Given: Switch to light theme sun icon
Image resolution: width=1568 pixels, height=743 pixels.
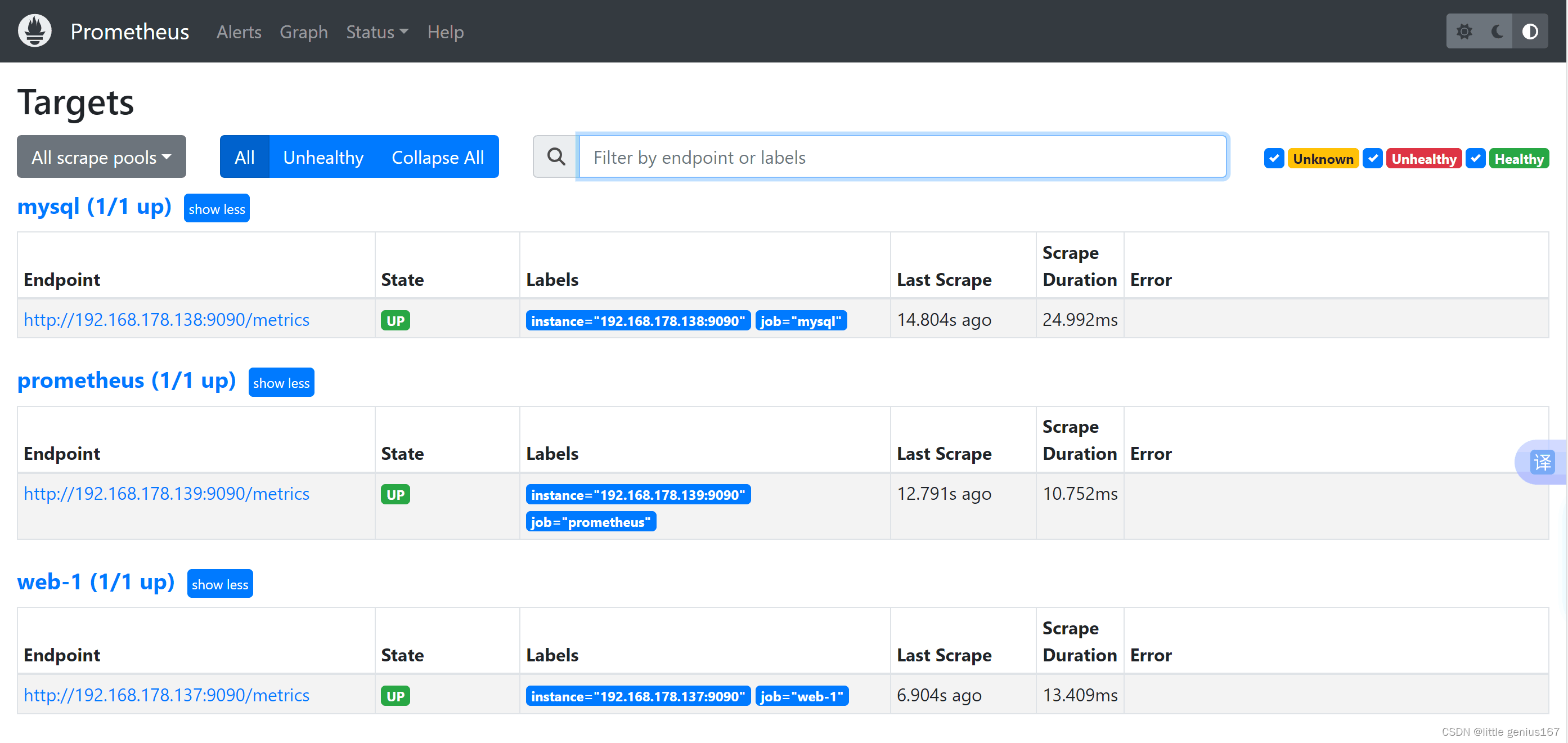Looking at the screenshot, I should click(1464, 32).
